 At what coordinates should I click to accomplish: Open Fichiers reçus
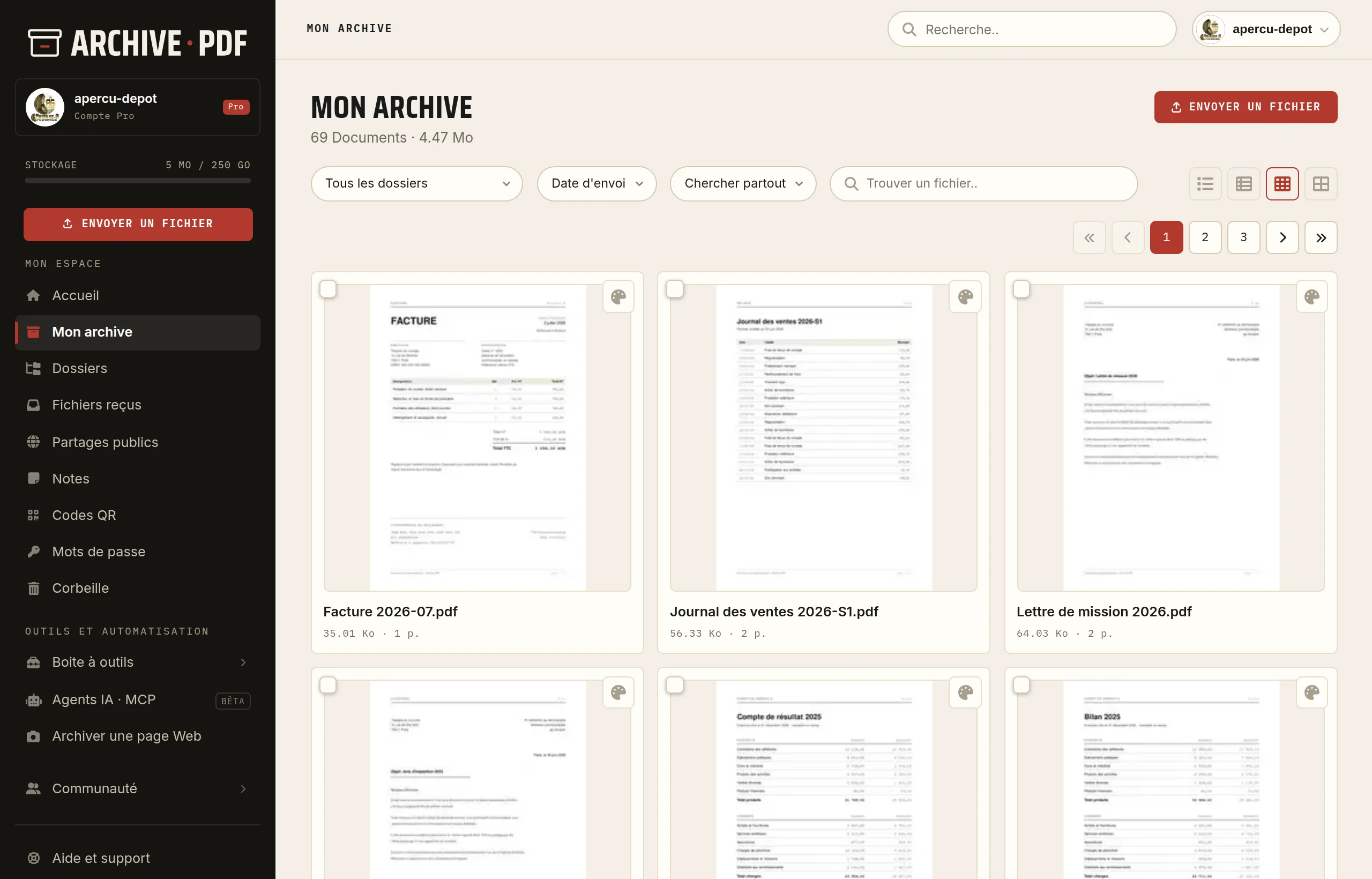coord(138,405)
